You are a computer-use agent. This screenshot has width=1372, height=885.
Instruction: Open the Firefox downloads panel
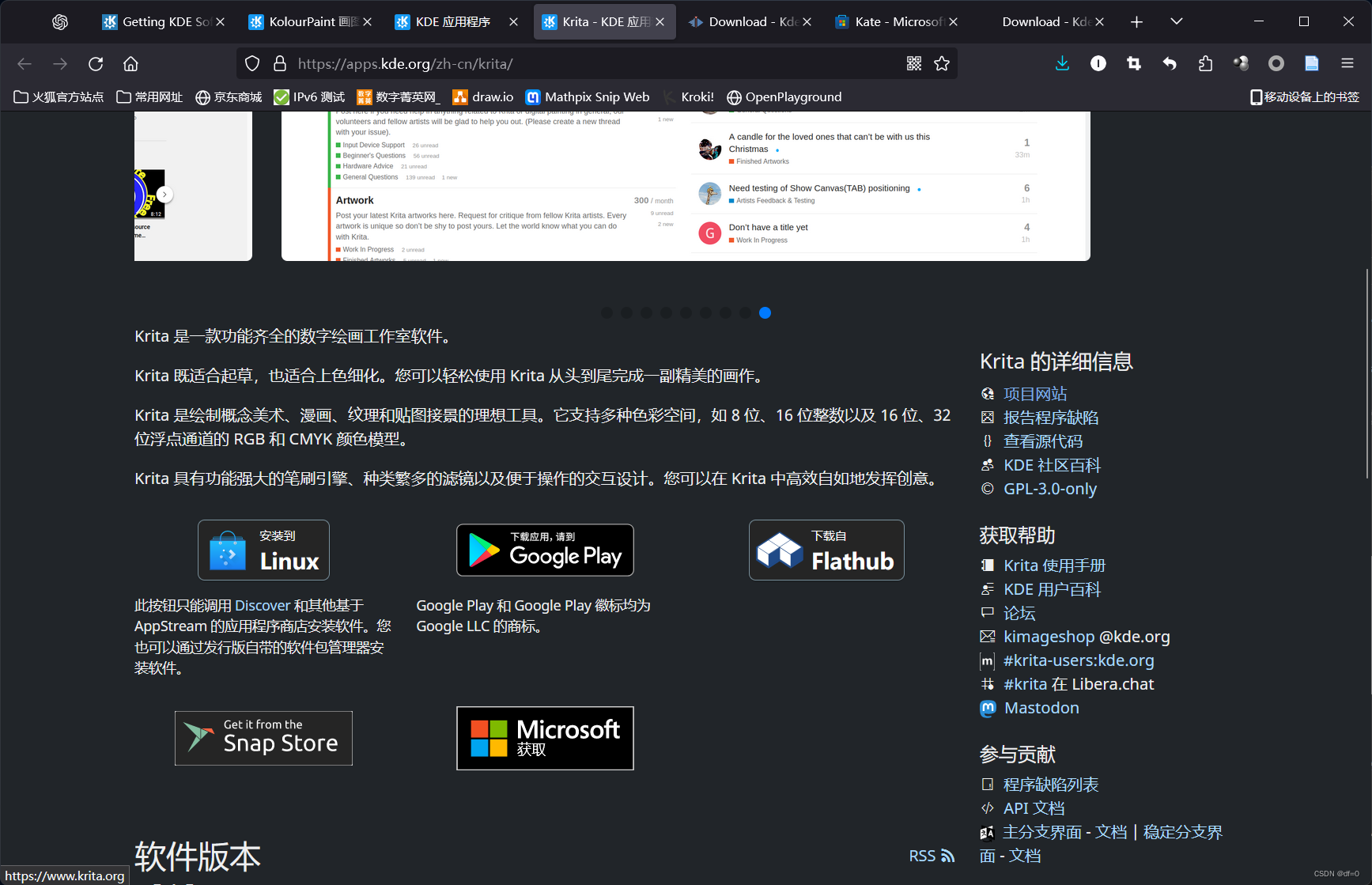[1062, 63]
